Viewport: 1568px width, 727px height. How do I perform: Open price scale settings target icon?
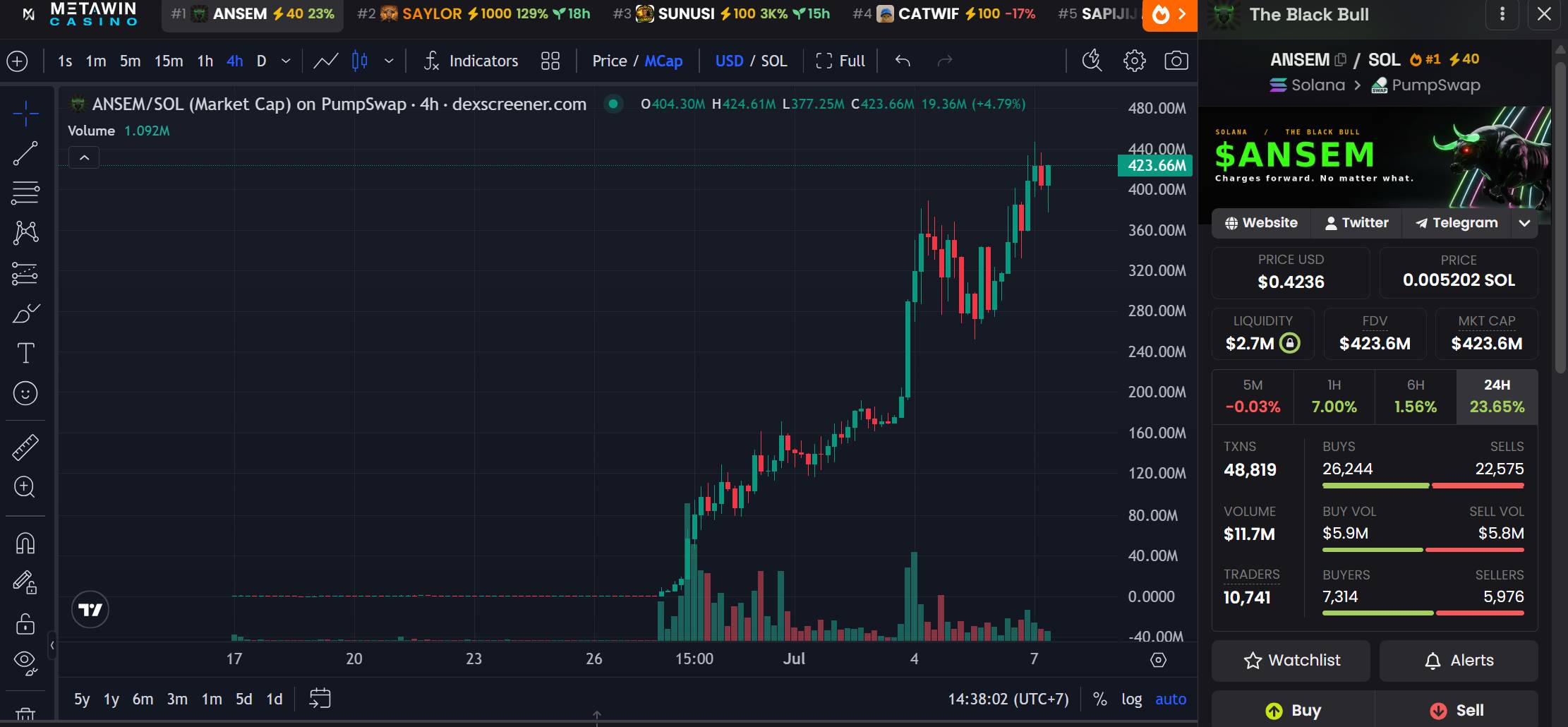point(1158,660)
